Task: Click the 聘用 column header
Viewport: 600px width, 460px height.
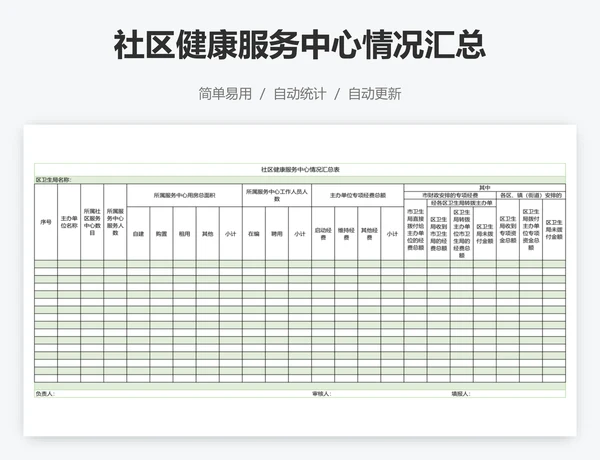Action: pyautogui.click(x=277, y=233)
